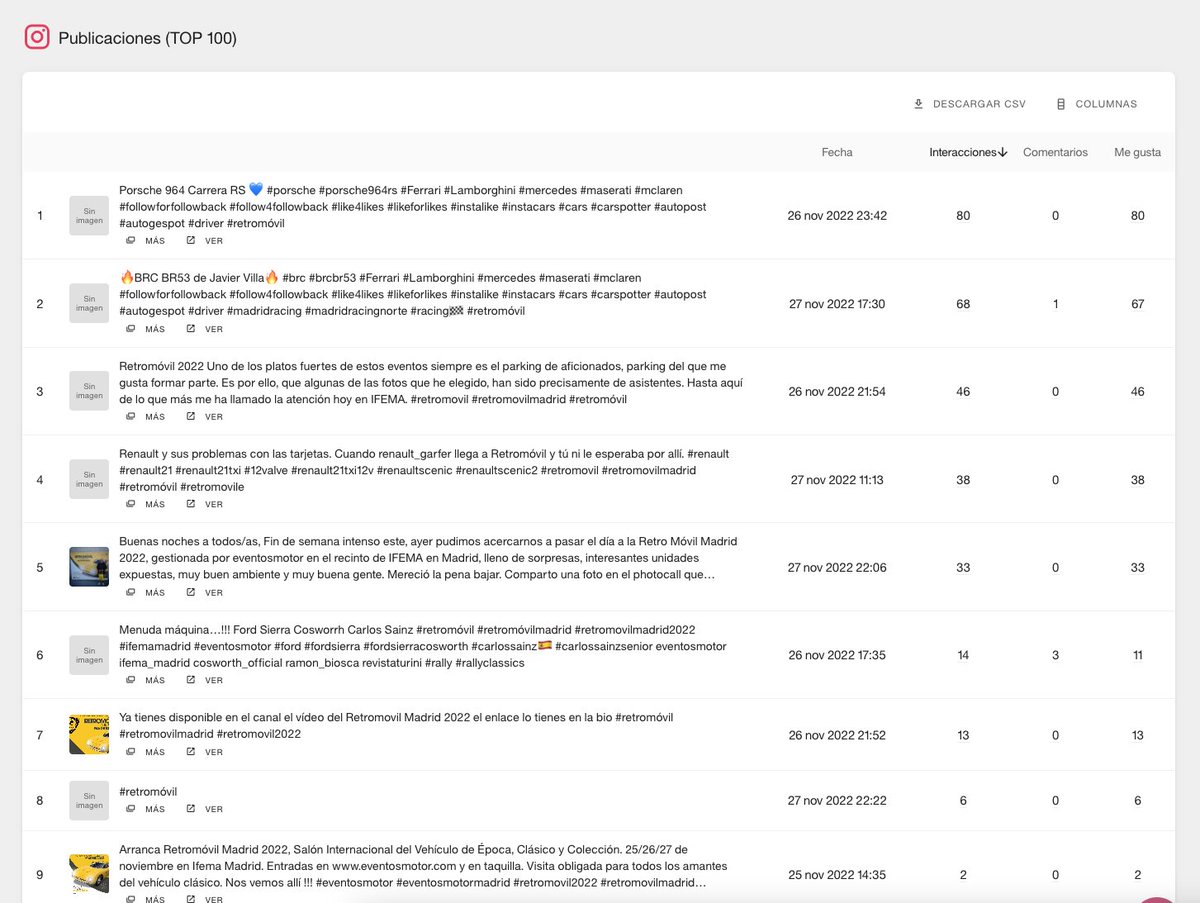Click the date 26 nov 2022 17:35
Viewport: 1200px width, 903px height.
[837, 656]
